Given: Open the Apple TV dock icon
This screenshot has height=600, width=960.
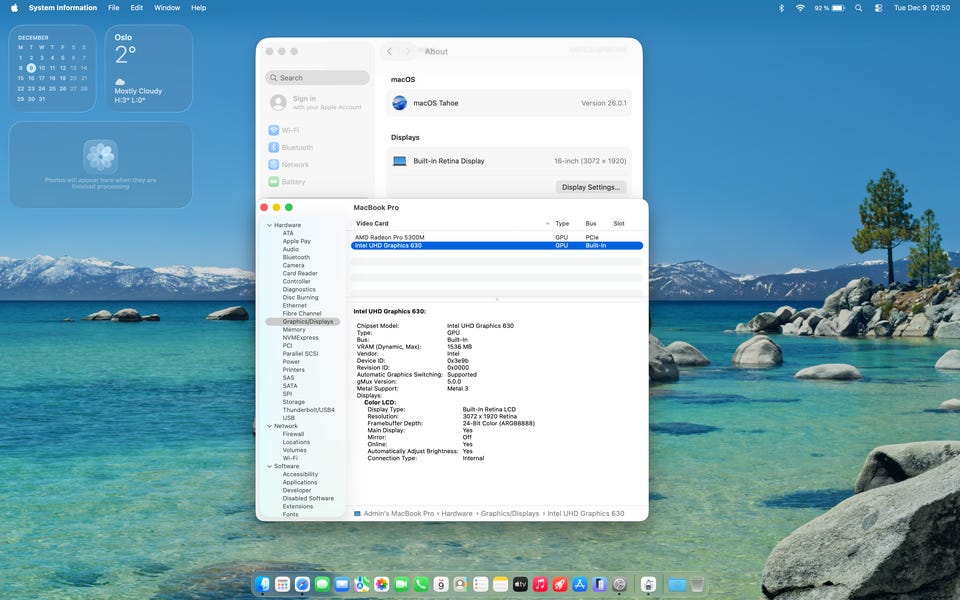Looking at the screenshot, I should [x=520, y=584].
